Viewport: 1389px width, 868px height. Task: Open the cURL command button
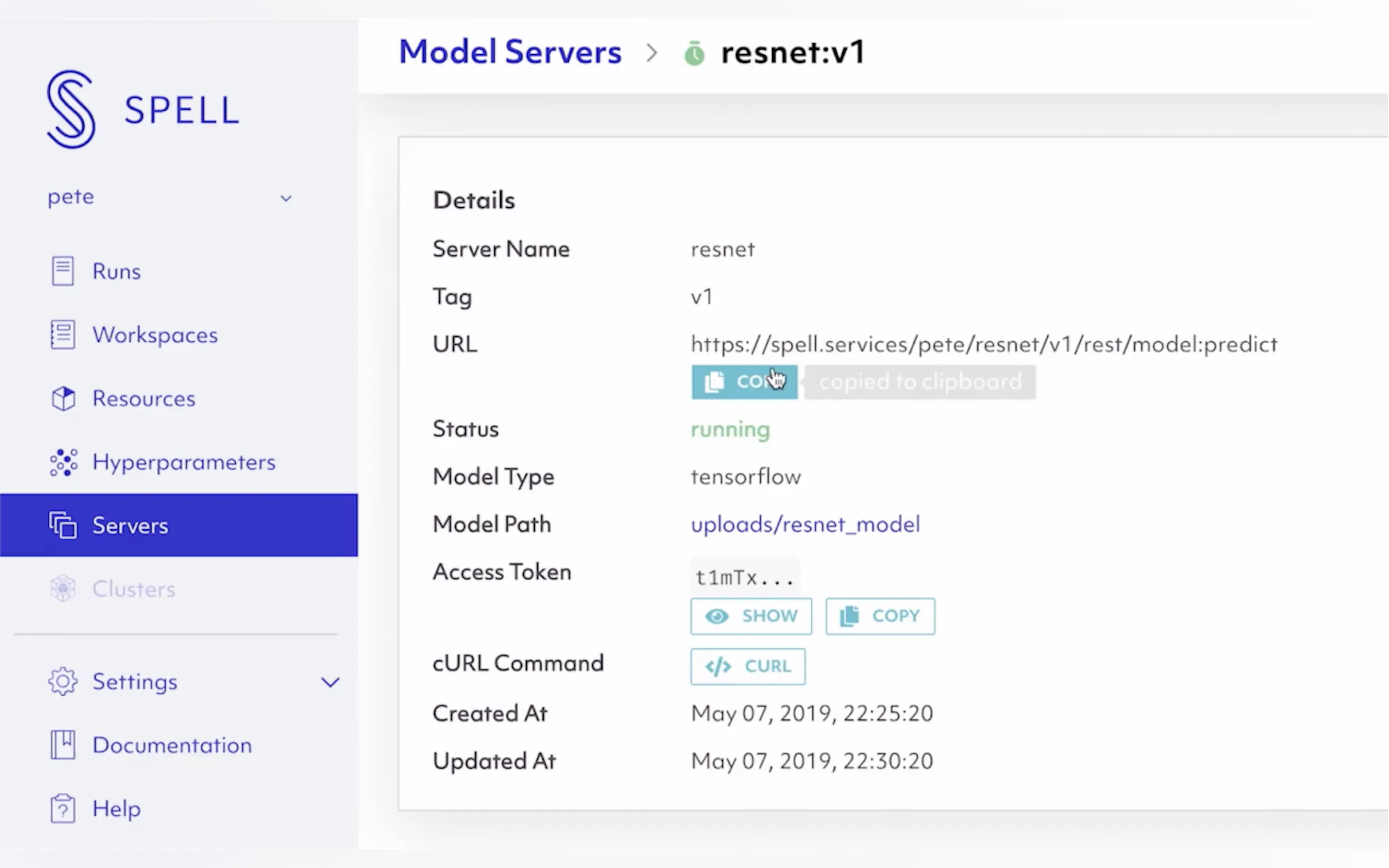[x=748, y=666]
